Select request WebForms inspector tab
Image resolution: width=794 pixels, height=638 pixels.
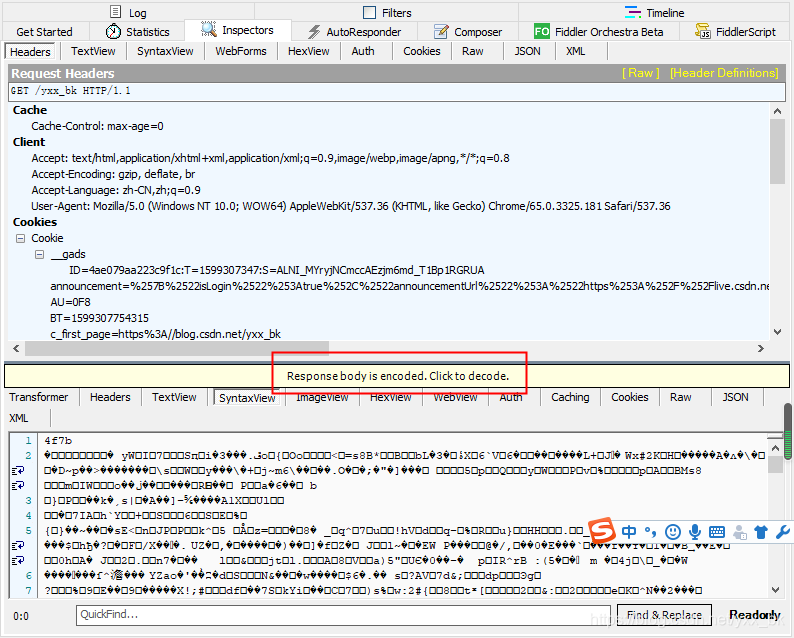tap(241, 51)
